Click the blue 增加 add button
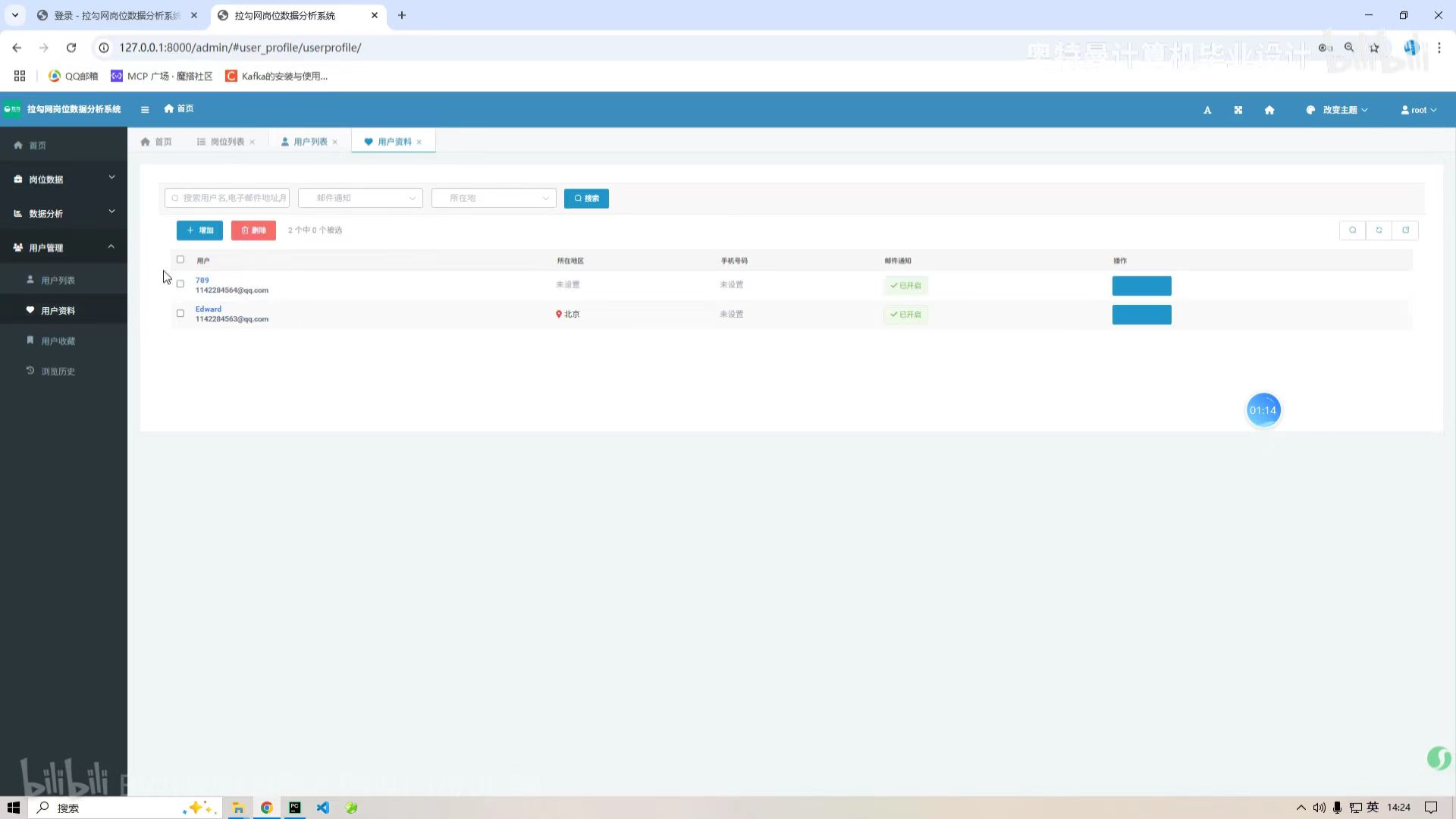 coord(199,230)
